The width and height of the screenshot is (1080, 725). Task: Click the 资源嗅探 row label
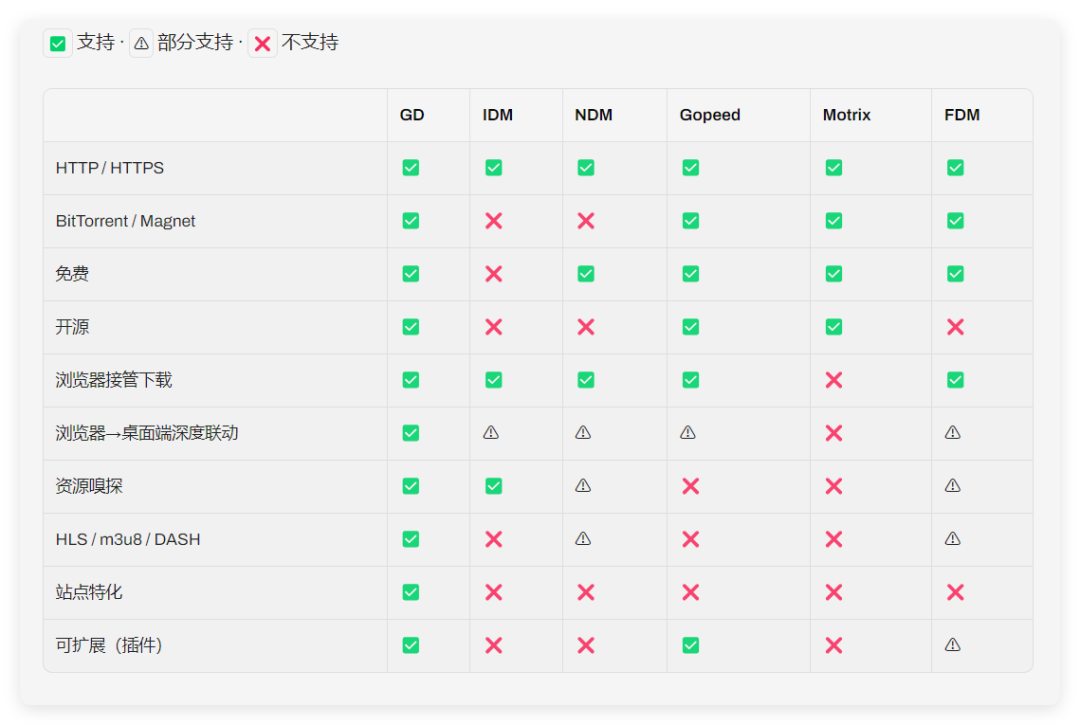89,486
